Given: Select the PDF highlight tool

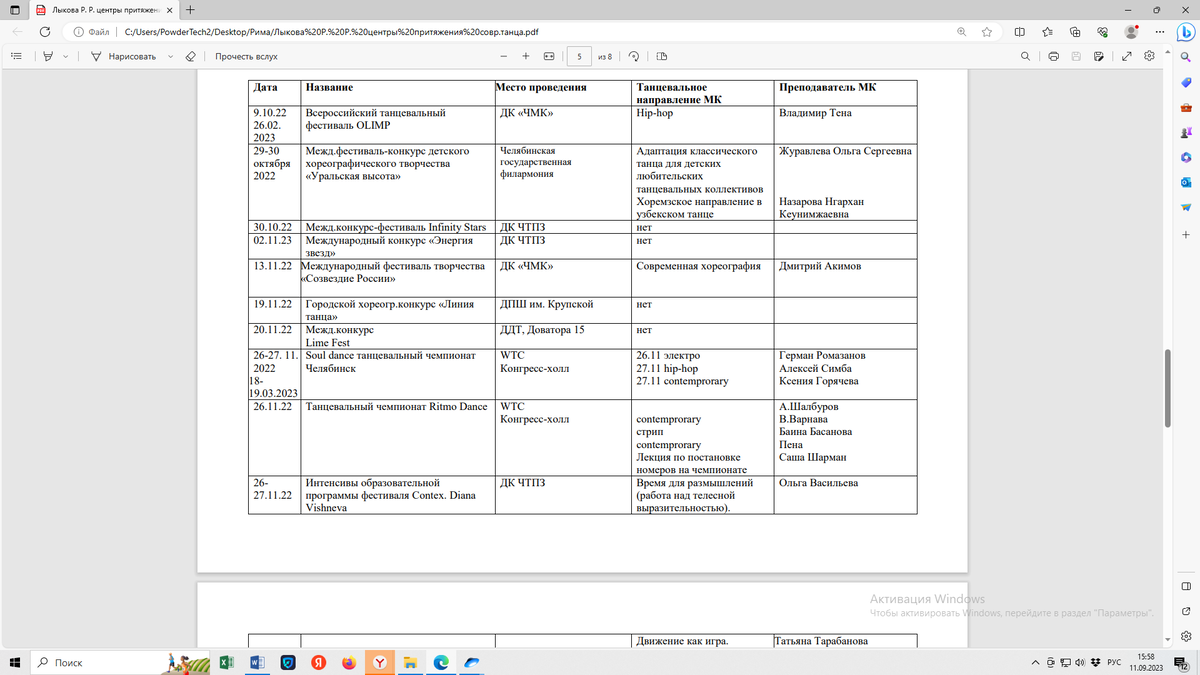Looking at the screenshot, I should click(48, 56).
